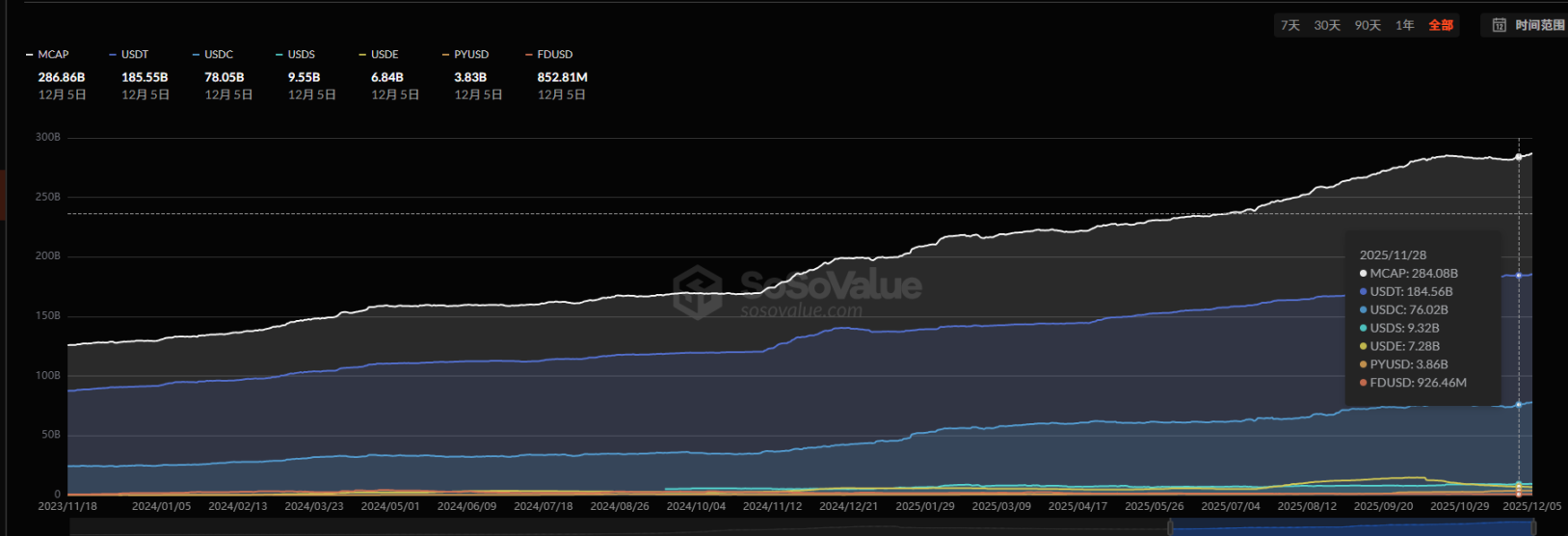
Task: Click the left handle of the bottom range slider
Action: [x=1171, y=527]
